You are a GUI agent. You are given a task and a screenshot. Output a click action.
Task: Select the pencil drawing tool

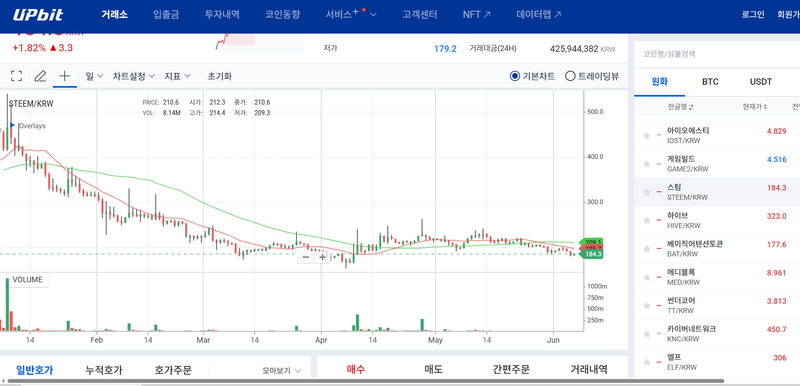[40, 76]
